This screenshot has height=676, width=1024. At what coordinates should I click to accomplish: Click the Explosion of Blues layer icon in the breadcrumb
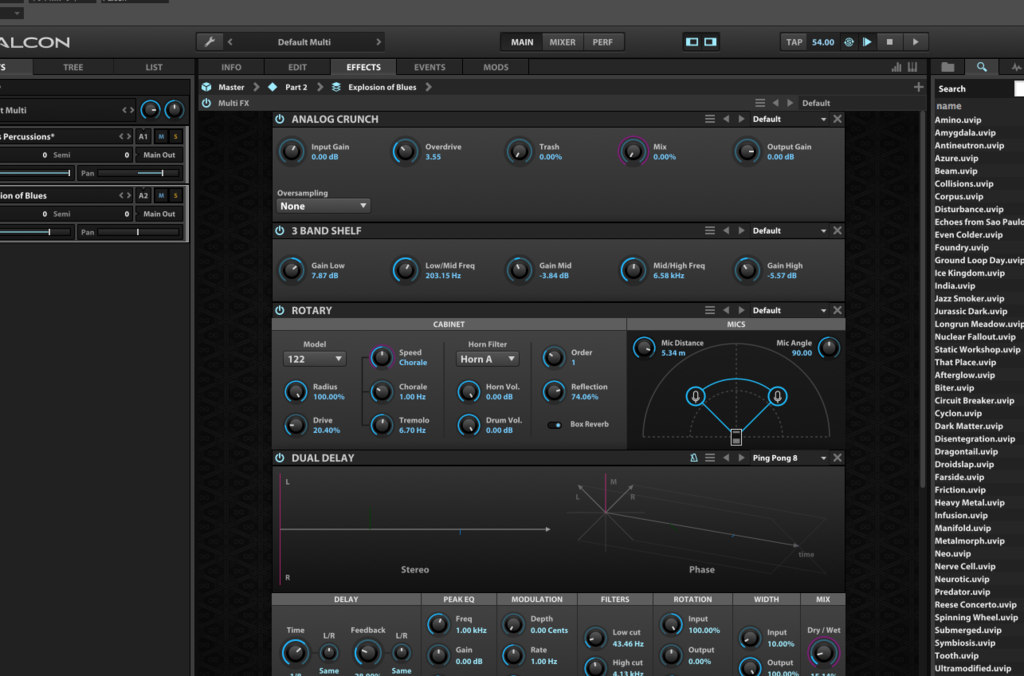click(x=336, y=87)
